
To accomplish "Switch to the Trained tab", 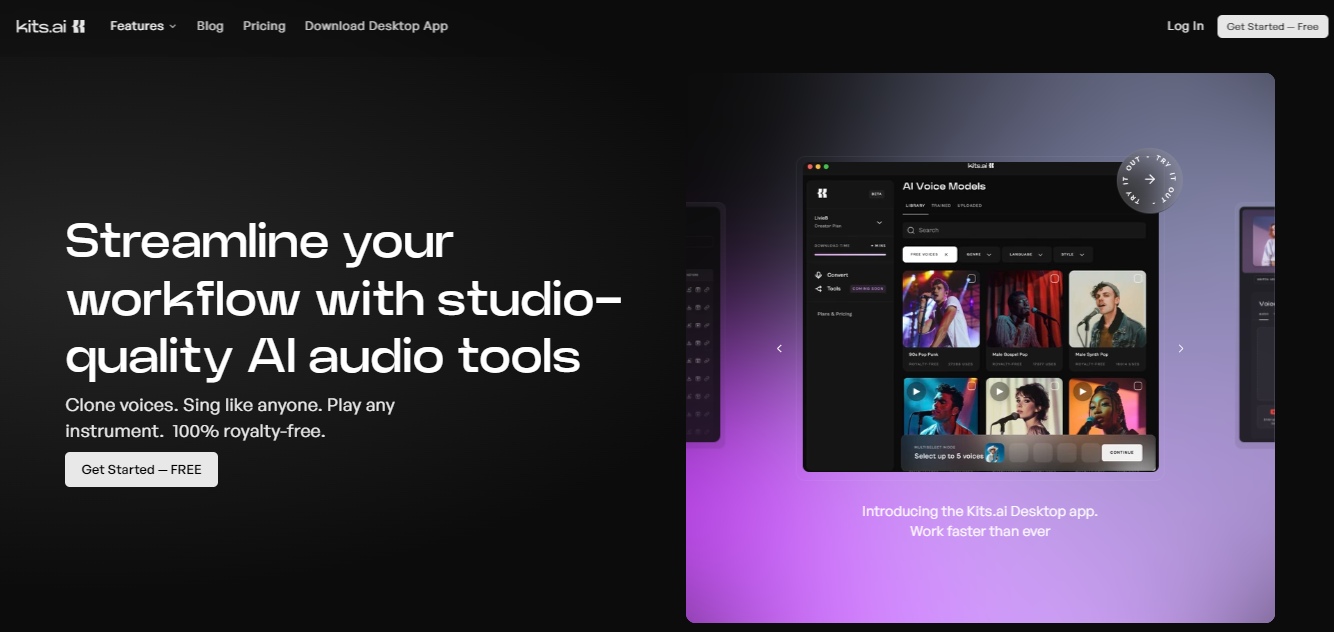I will click(x=941, y=206).
